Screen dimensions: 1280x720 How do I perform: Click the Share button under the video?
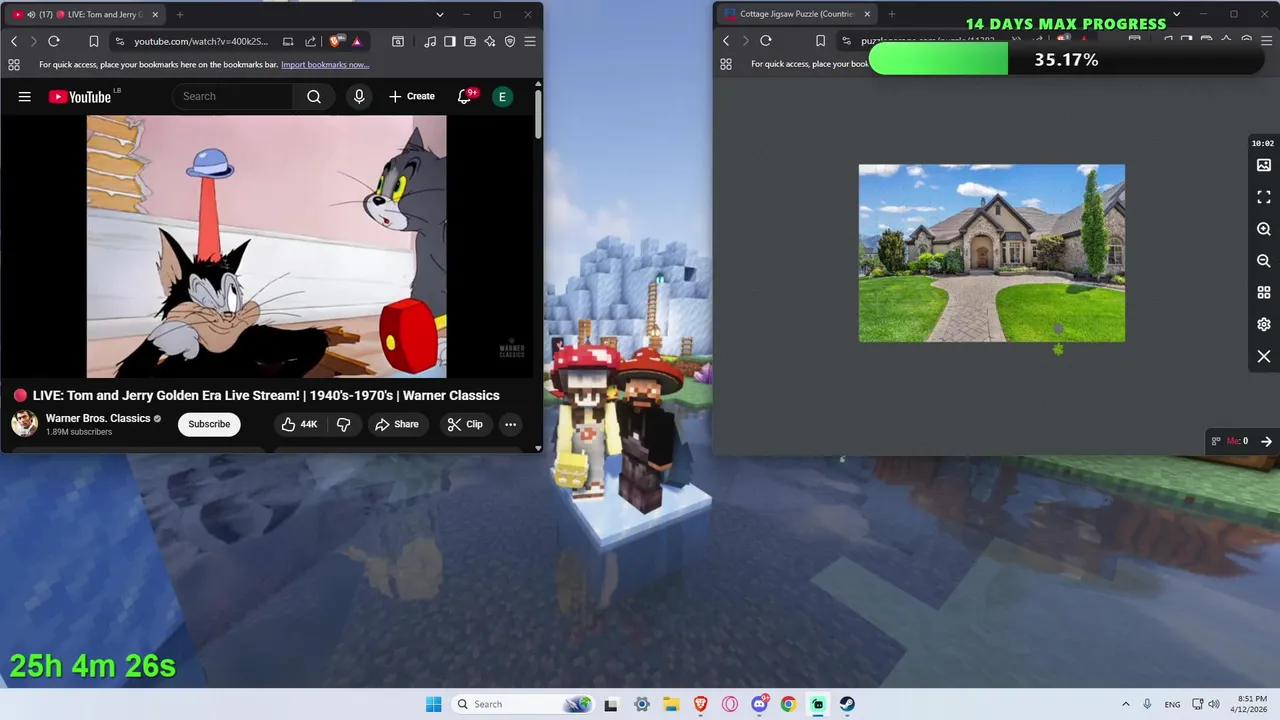point(396,424)
